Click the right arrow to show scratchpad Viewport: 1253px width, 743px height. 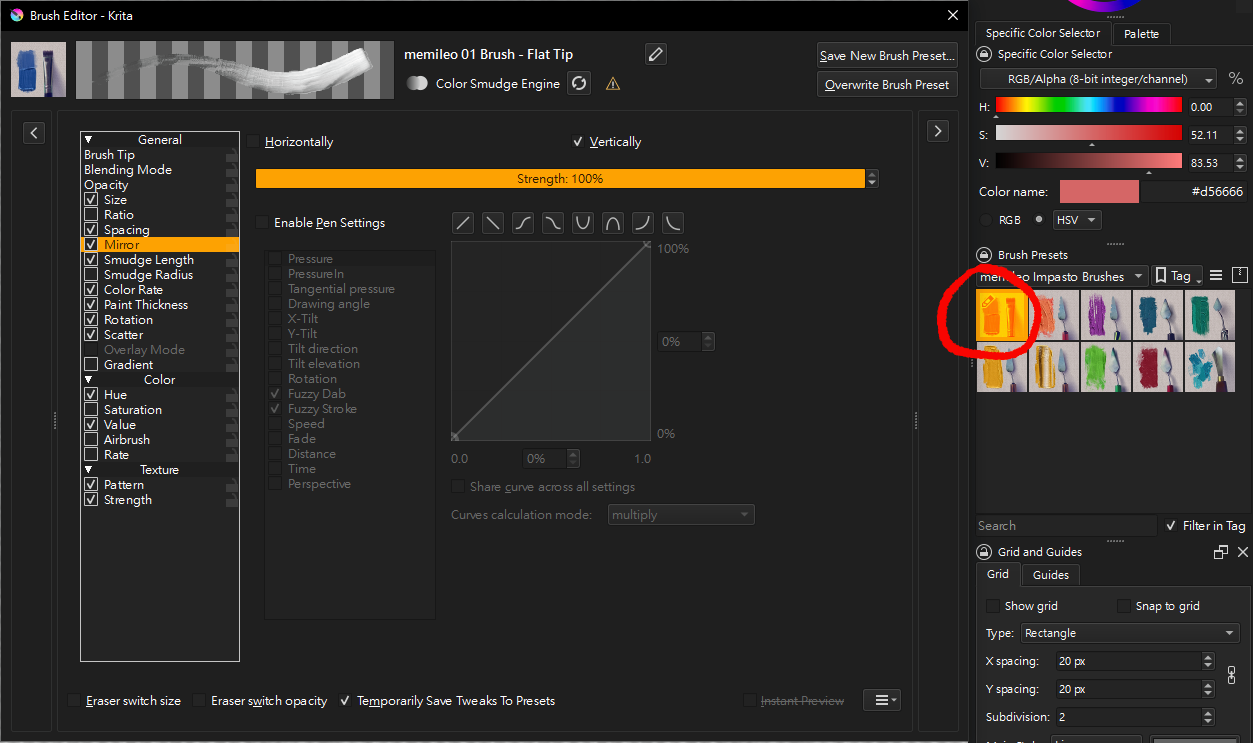click(x=937, y=131)
